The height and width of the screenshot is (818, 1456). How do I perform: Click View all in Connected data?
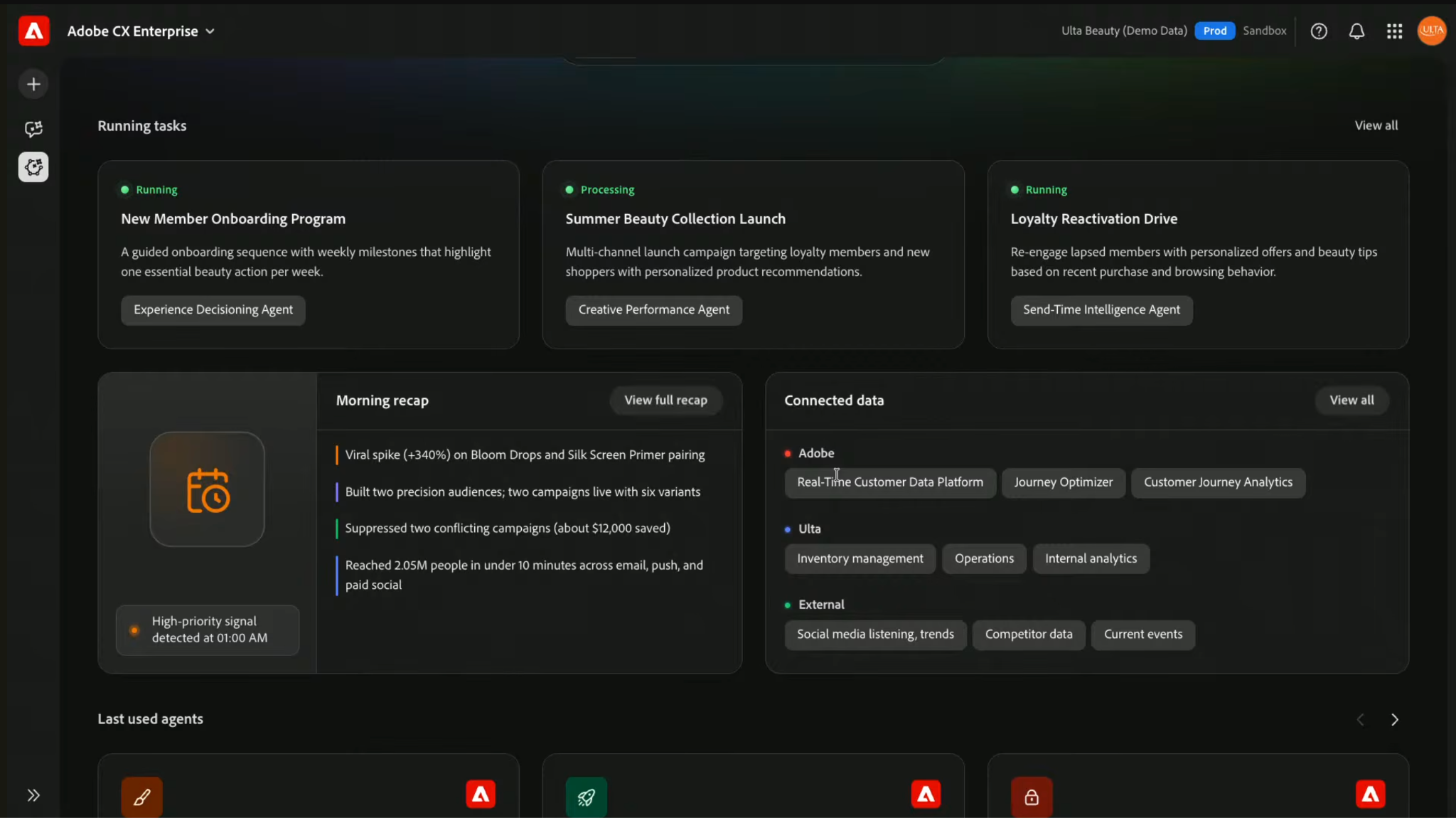(1351, 400)
